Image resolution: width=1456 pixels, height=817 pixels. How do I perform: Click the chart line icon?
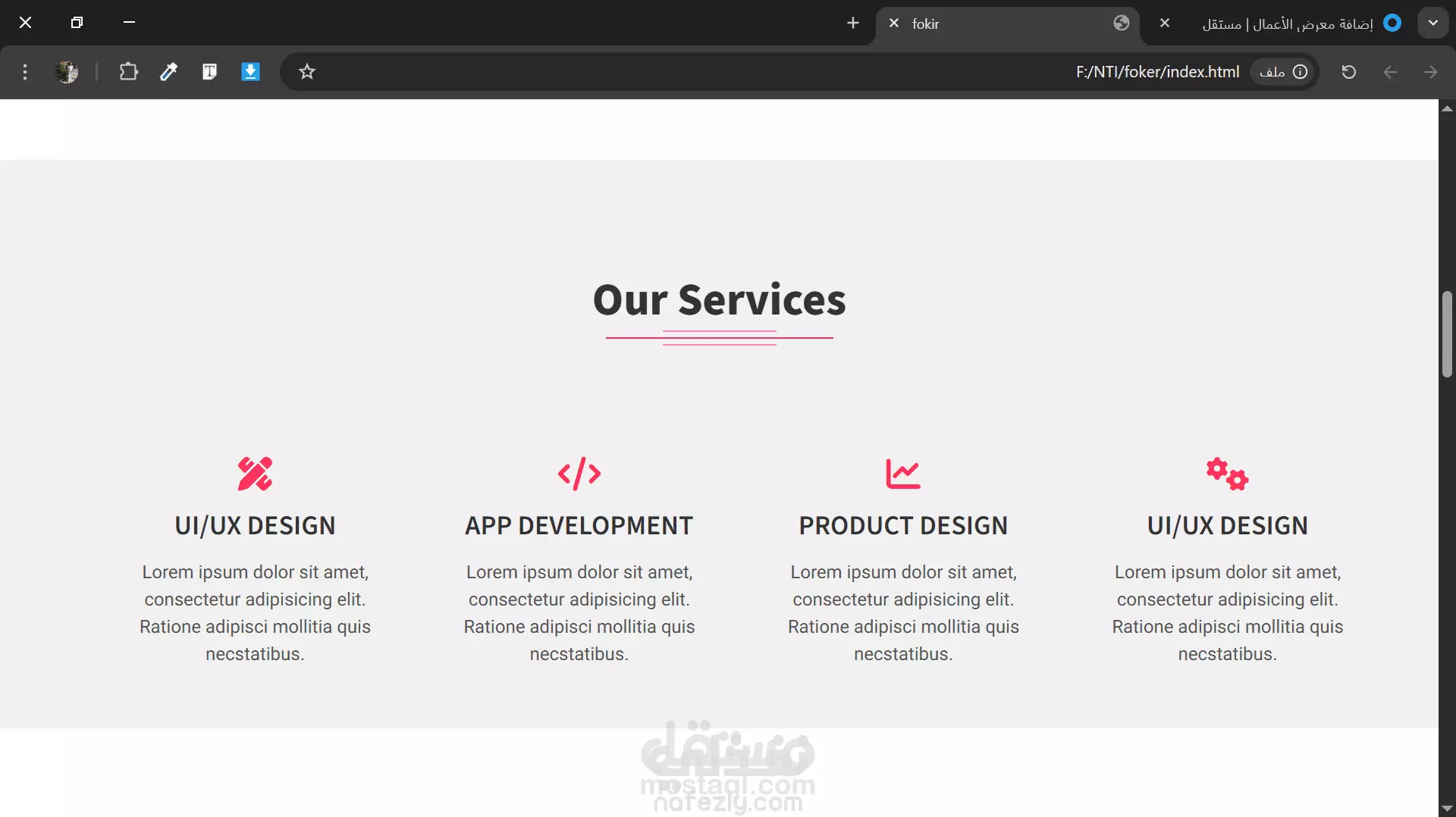903,474
